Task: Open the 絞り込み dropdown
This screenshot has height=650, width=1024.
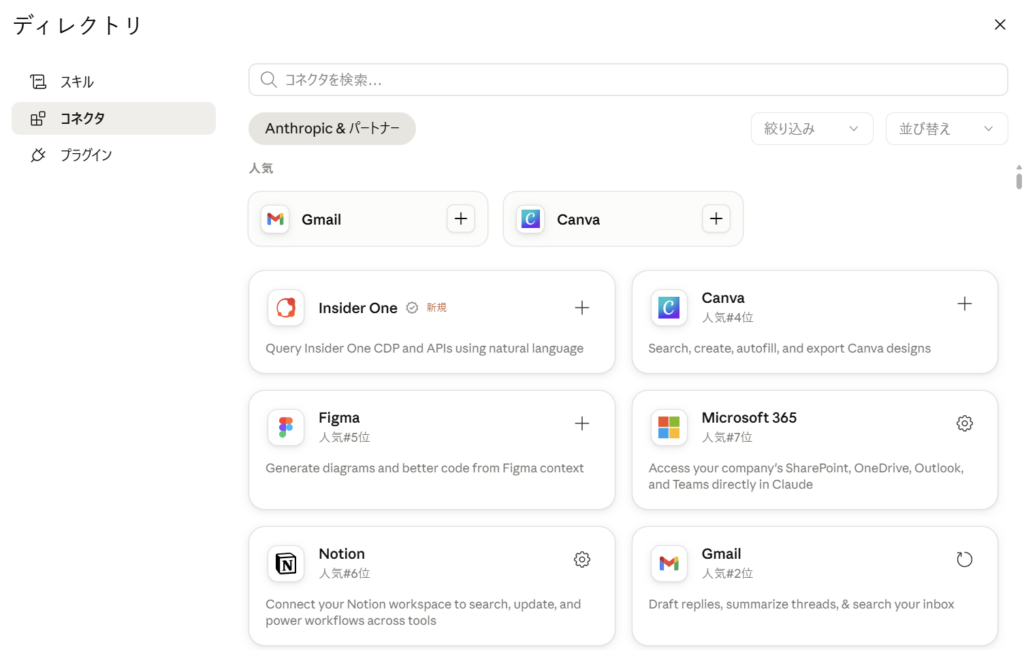Action: click(812, 129)
